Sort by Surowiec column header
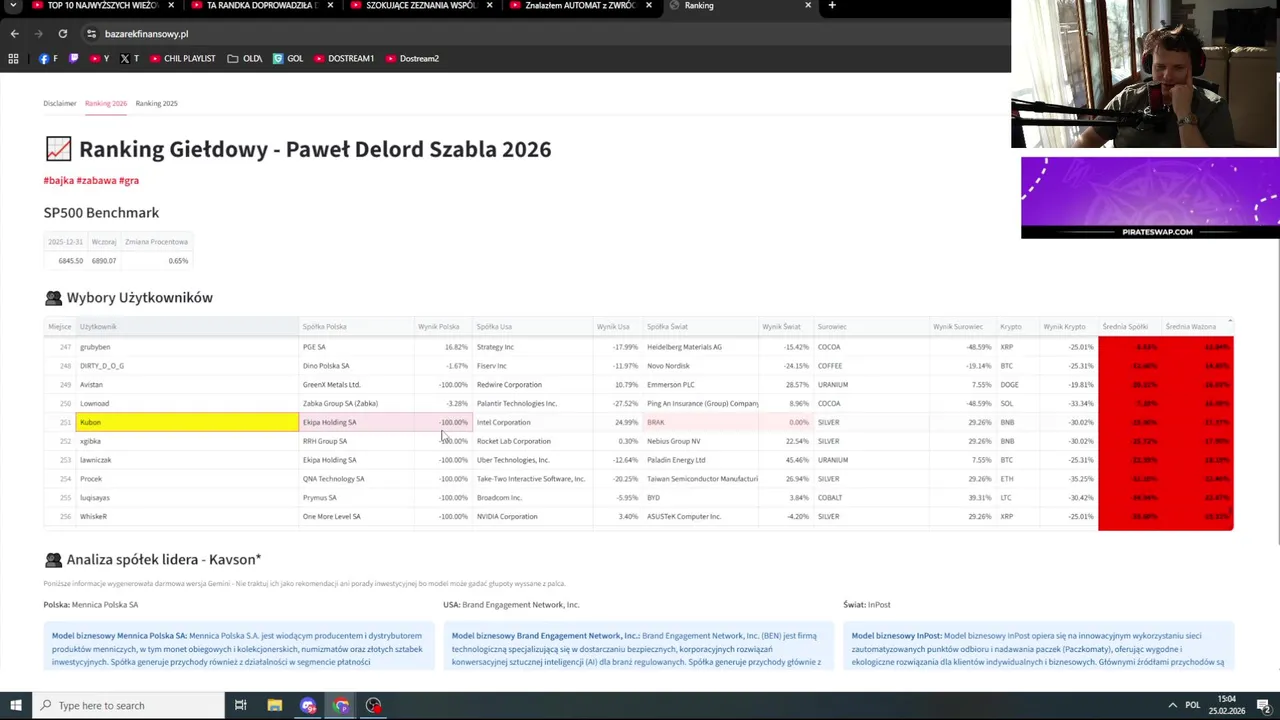This screenshot has width=1280, height=720. pos(871,327)
